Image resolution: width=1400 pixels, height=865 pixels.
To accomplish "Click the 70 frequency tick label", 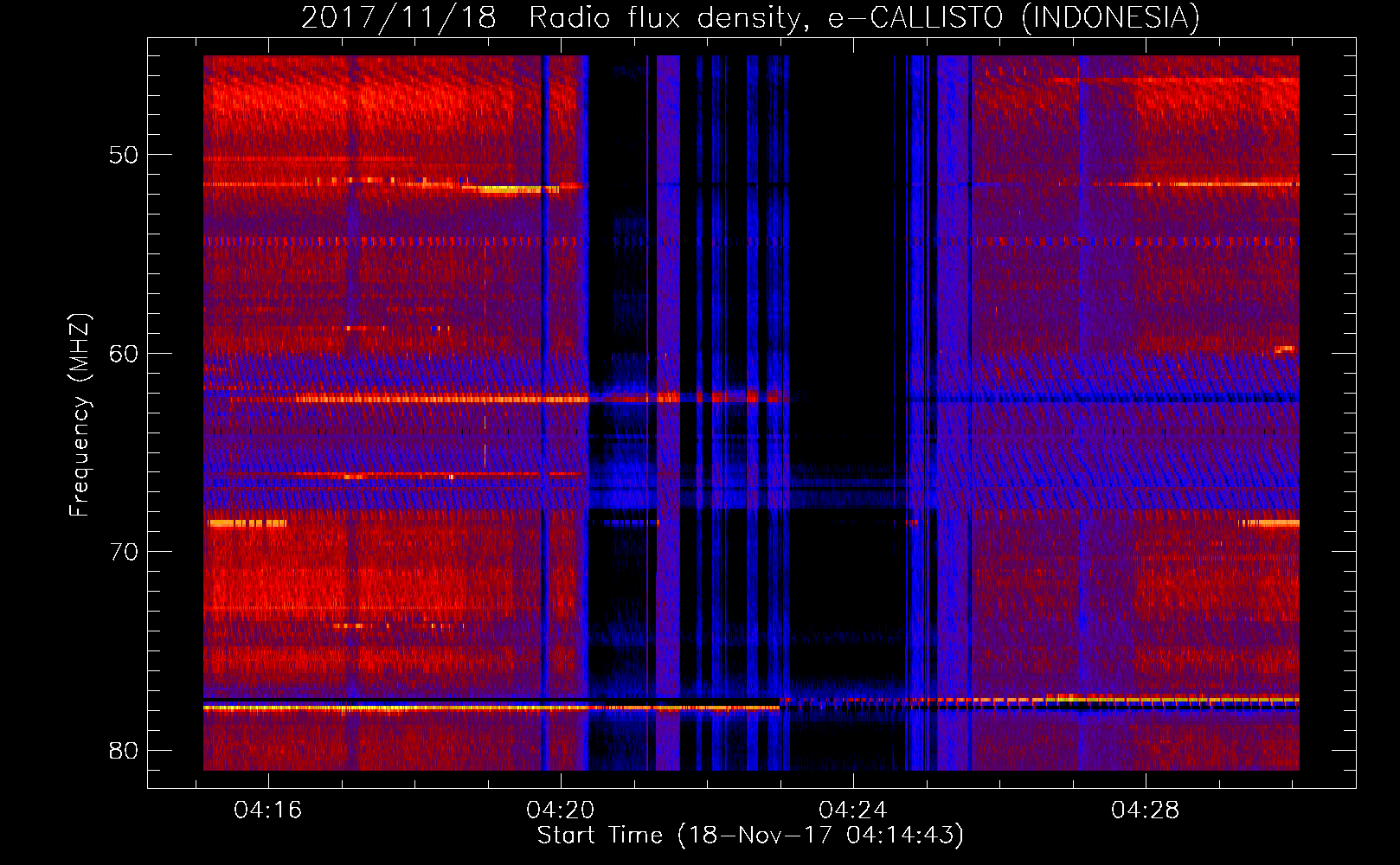I will [x=124, y=552].
